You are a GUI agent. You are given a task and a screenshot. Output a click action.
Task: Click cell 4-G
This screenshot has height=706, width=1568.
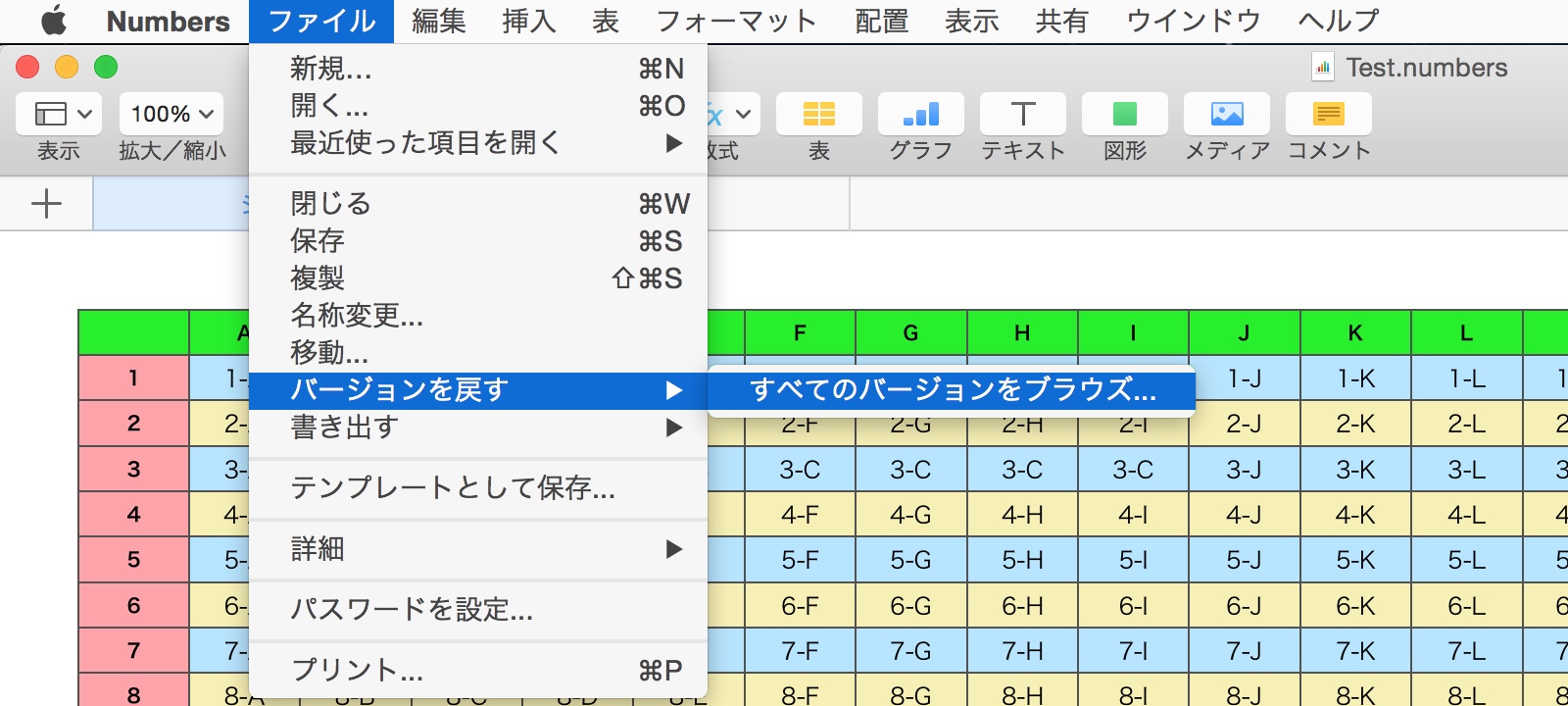coord(911,515)
